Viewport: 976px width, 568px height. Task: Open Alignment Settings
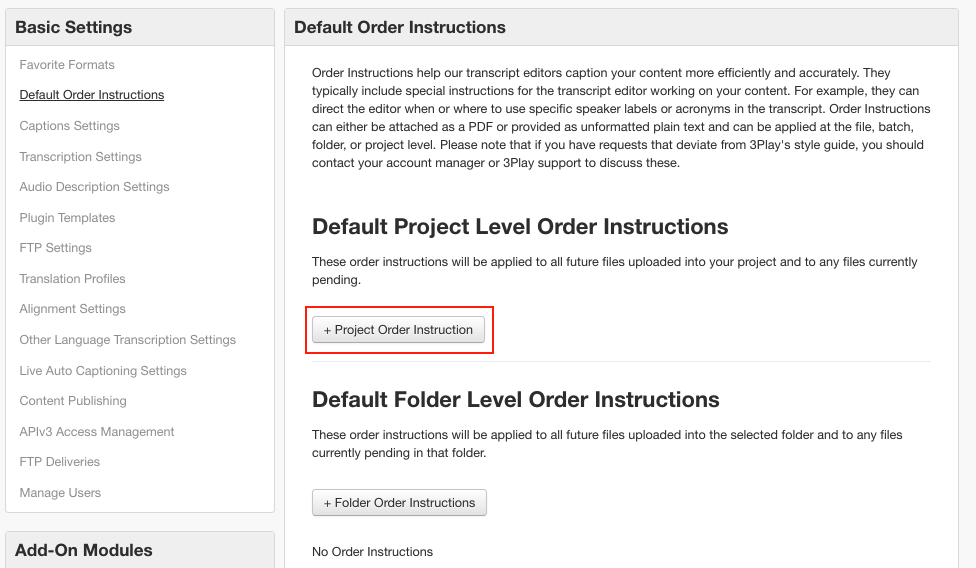coord(72,309)
